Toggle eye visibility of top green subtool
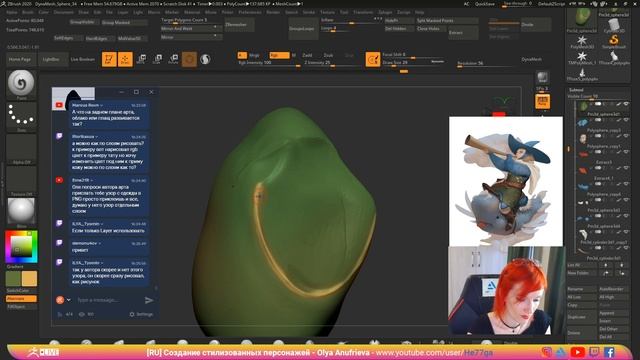Screen dimensions: 640x360 coord(626,104)
